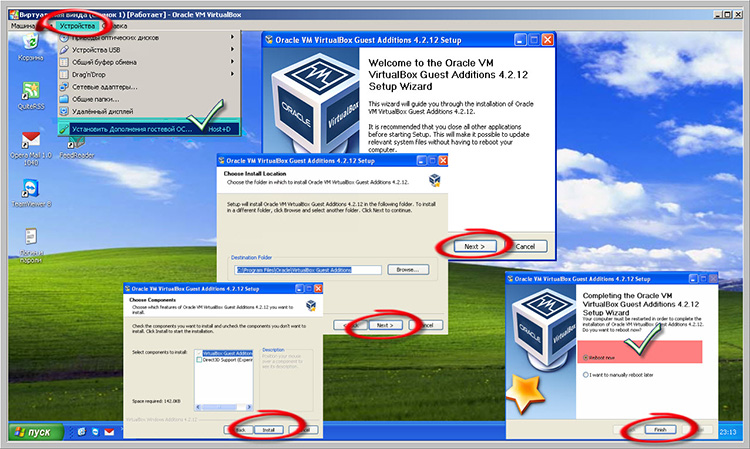750x449 pixels.
Task: Click the components list left scroll arrow
Action: (x=199, y=407)
